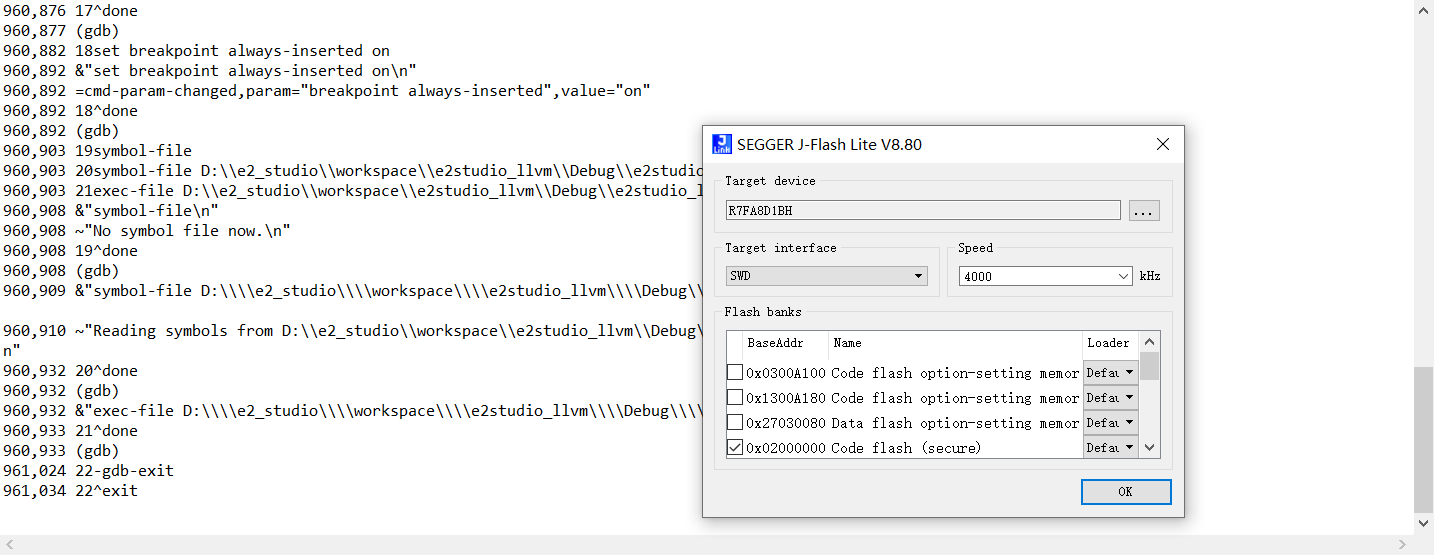Uncheck flash bank 0x02000000 Code flash (secure)

[x=735, y=447]
